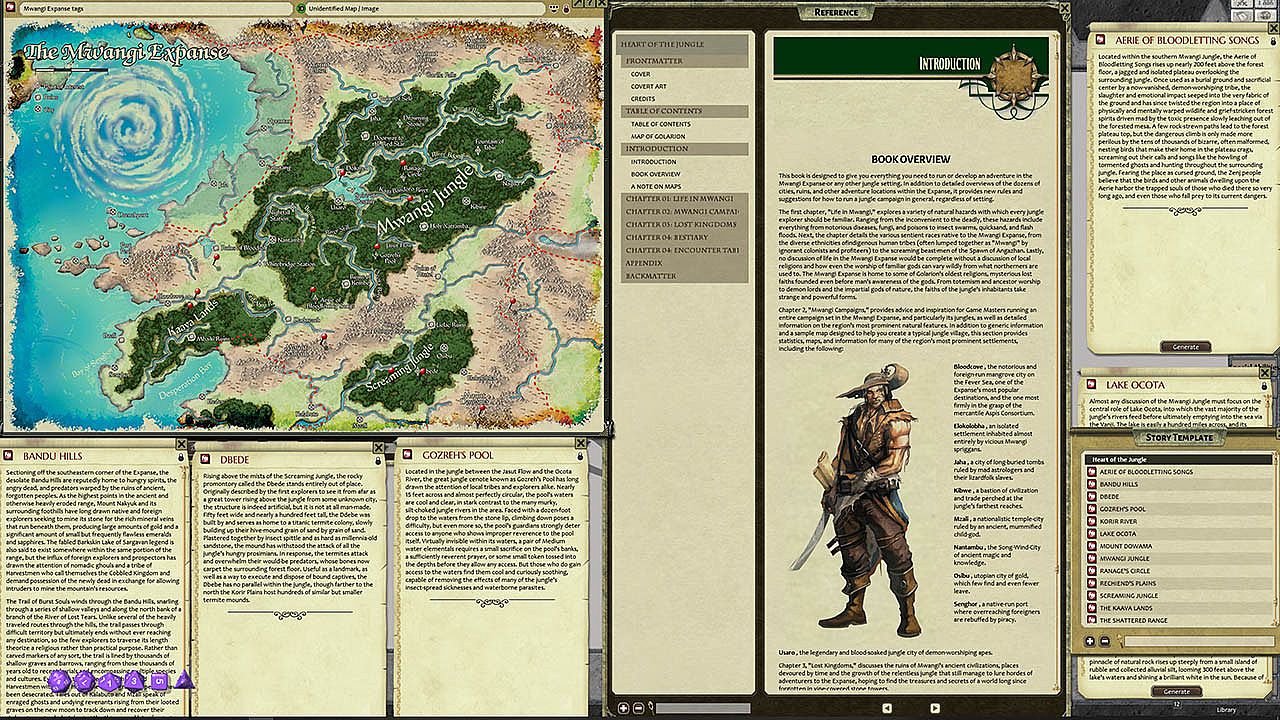The height and width of the screenshot is (720, 1280).
Task: Click Heart of the Jungle bar in Reference contents
Action: (684, 45)
